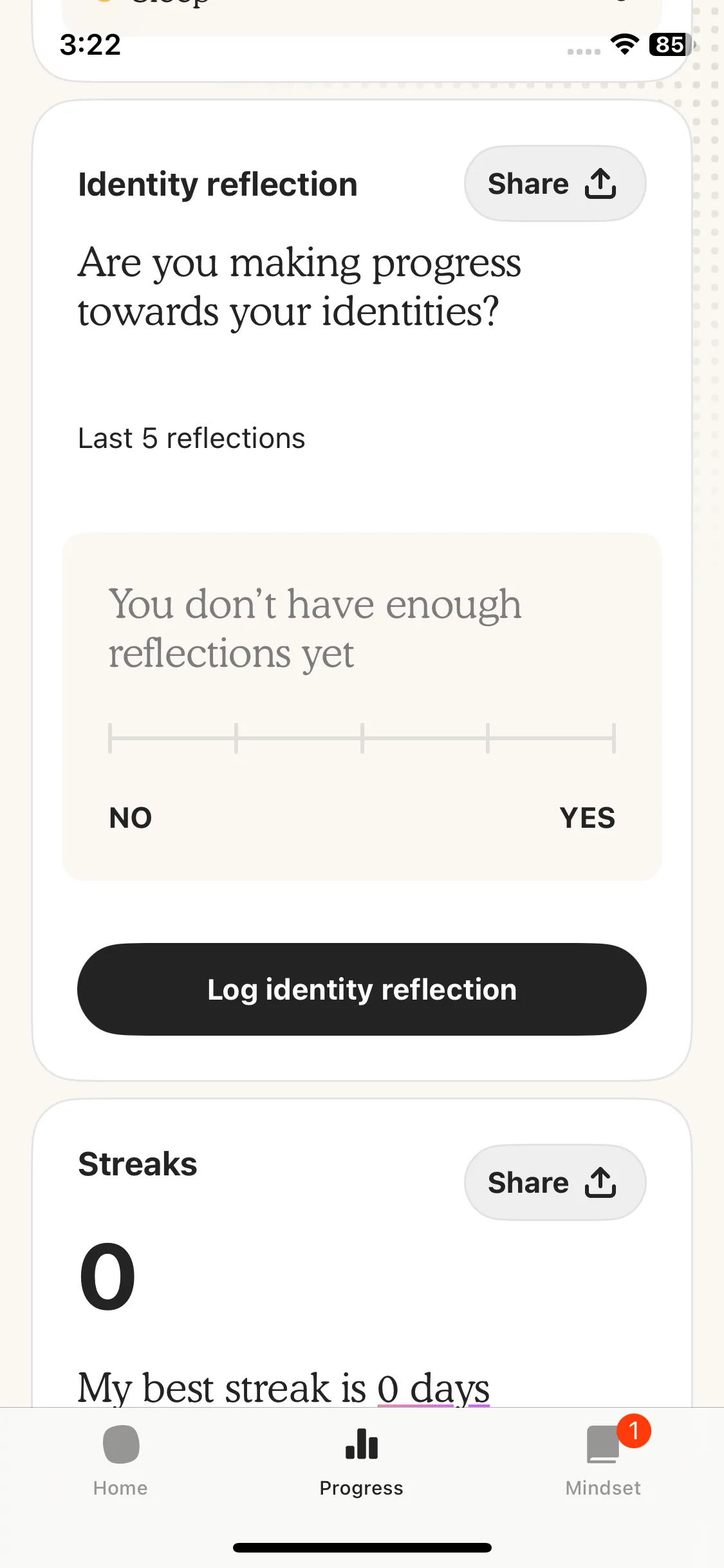Tap the red notification badge on Mindset
Screen dimensions: 724x1568
[634, 1430]
